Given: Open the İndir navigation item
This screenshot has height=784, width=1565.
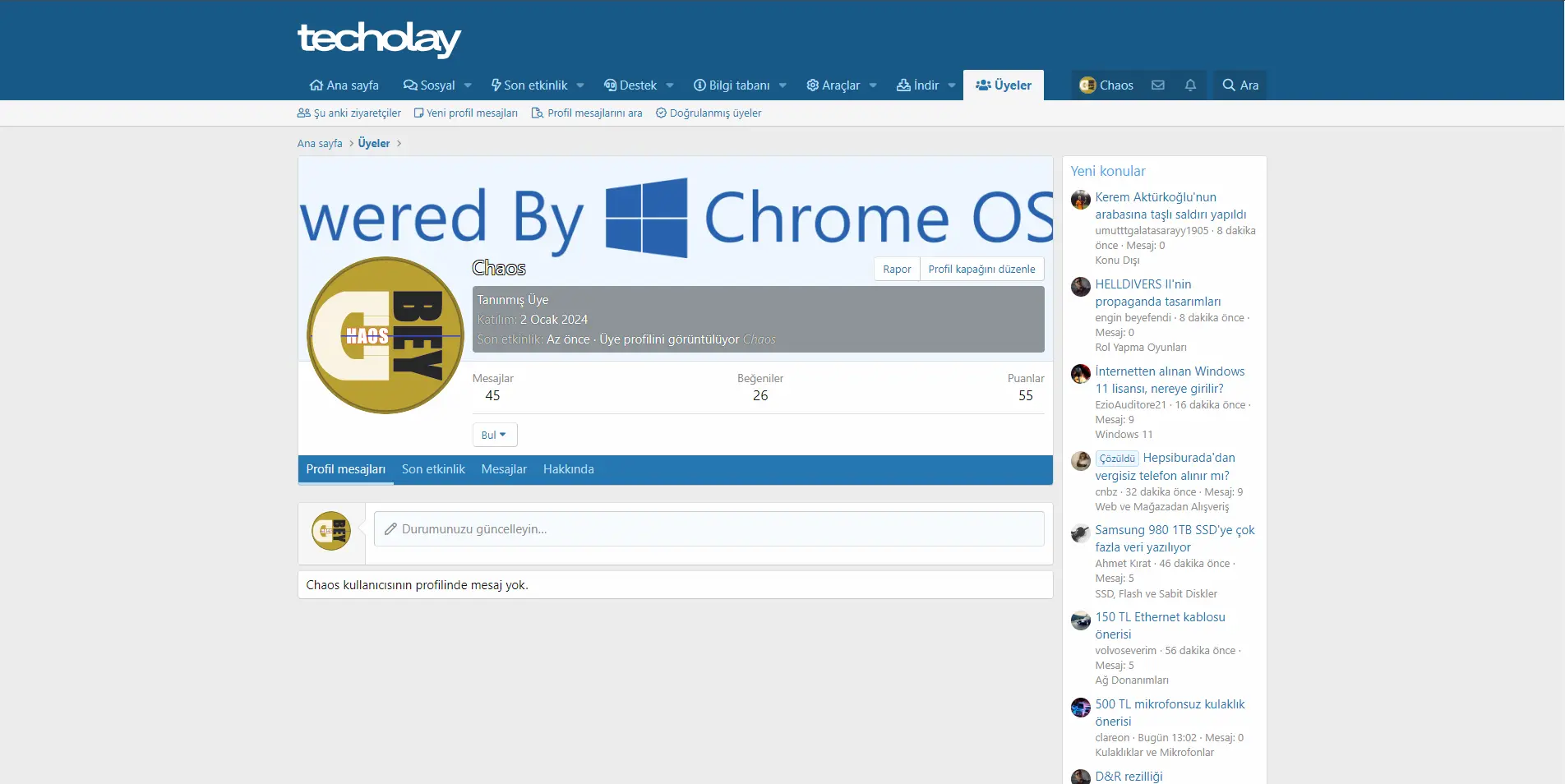Looking at the screenshot, I should pos(917,85).
